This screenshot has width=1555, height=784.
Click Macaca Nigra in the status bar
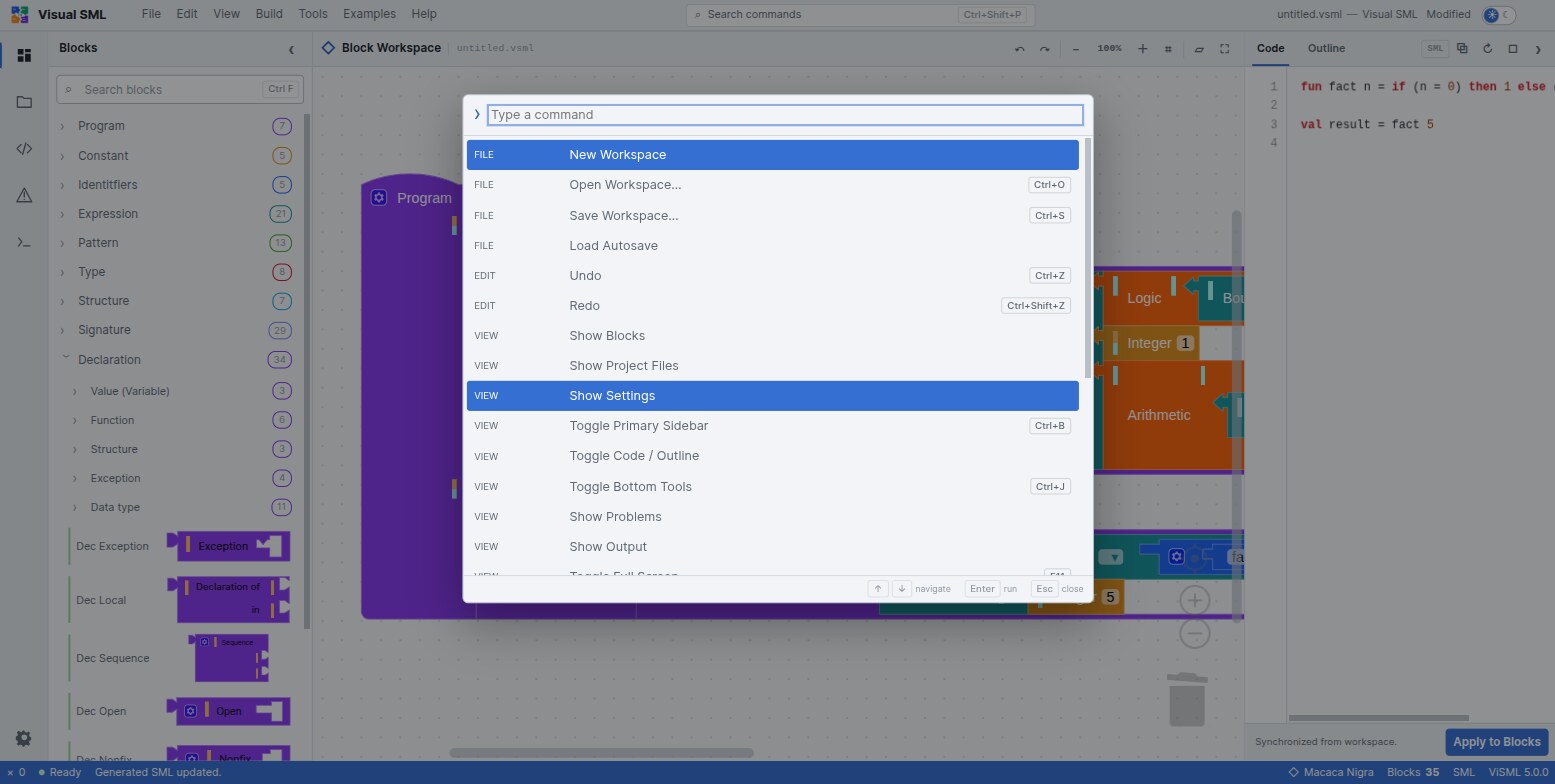tap(1330, 772)
